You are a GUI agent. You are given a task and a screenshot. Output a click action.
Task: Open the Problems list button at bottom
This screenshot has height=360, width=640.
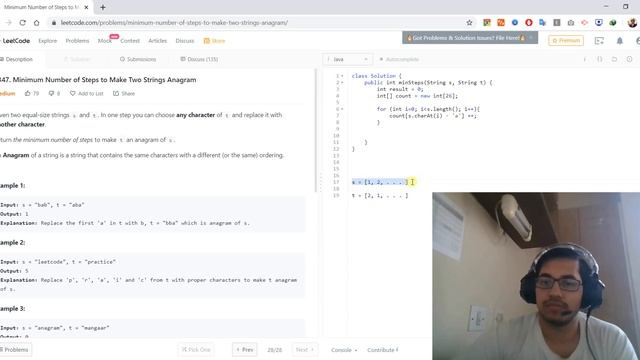[15, 350]
